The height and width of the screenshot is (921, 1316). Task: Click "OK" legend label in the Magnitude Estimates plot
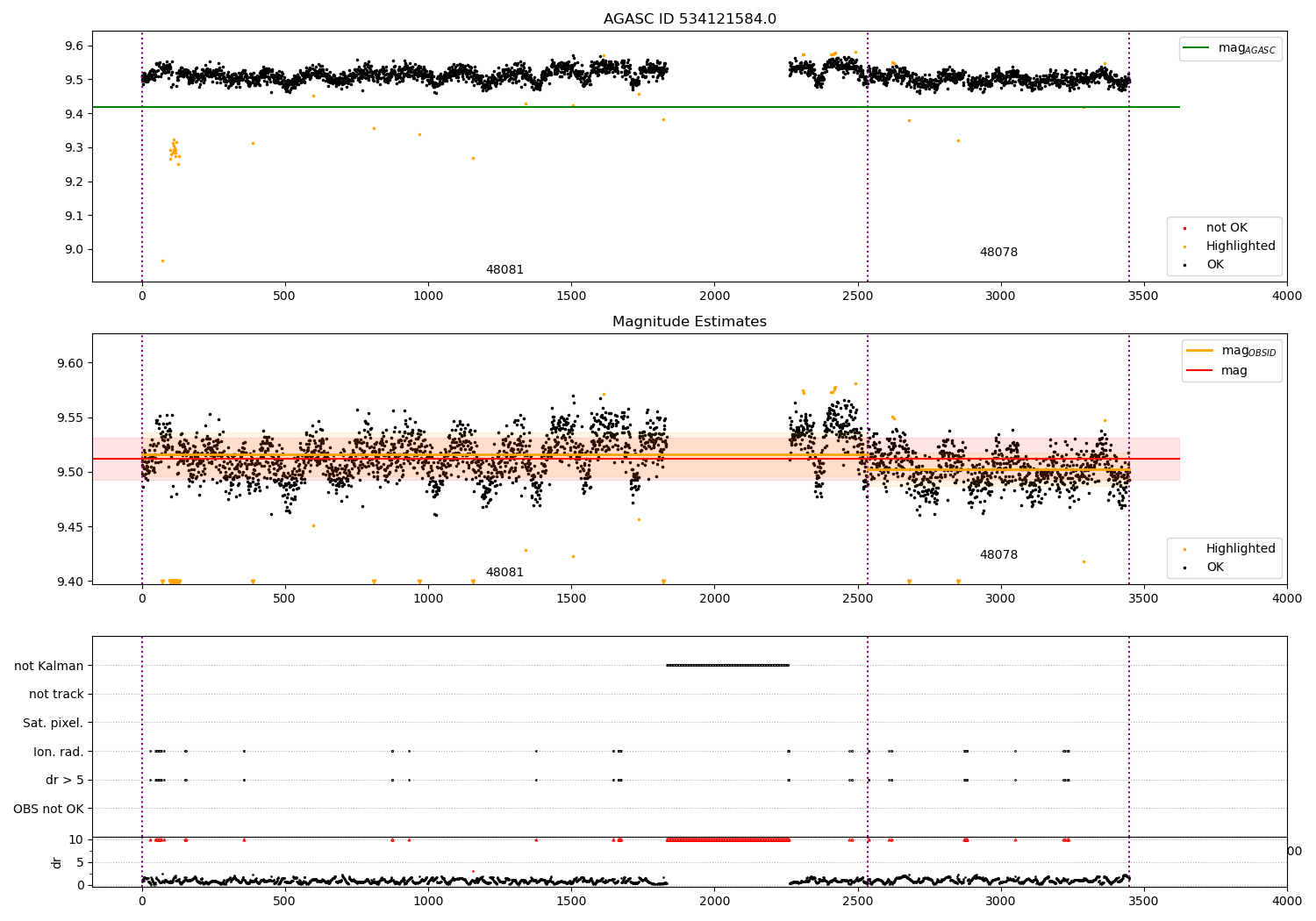click(1214, 568)
